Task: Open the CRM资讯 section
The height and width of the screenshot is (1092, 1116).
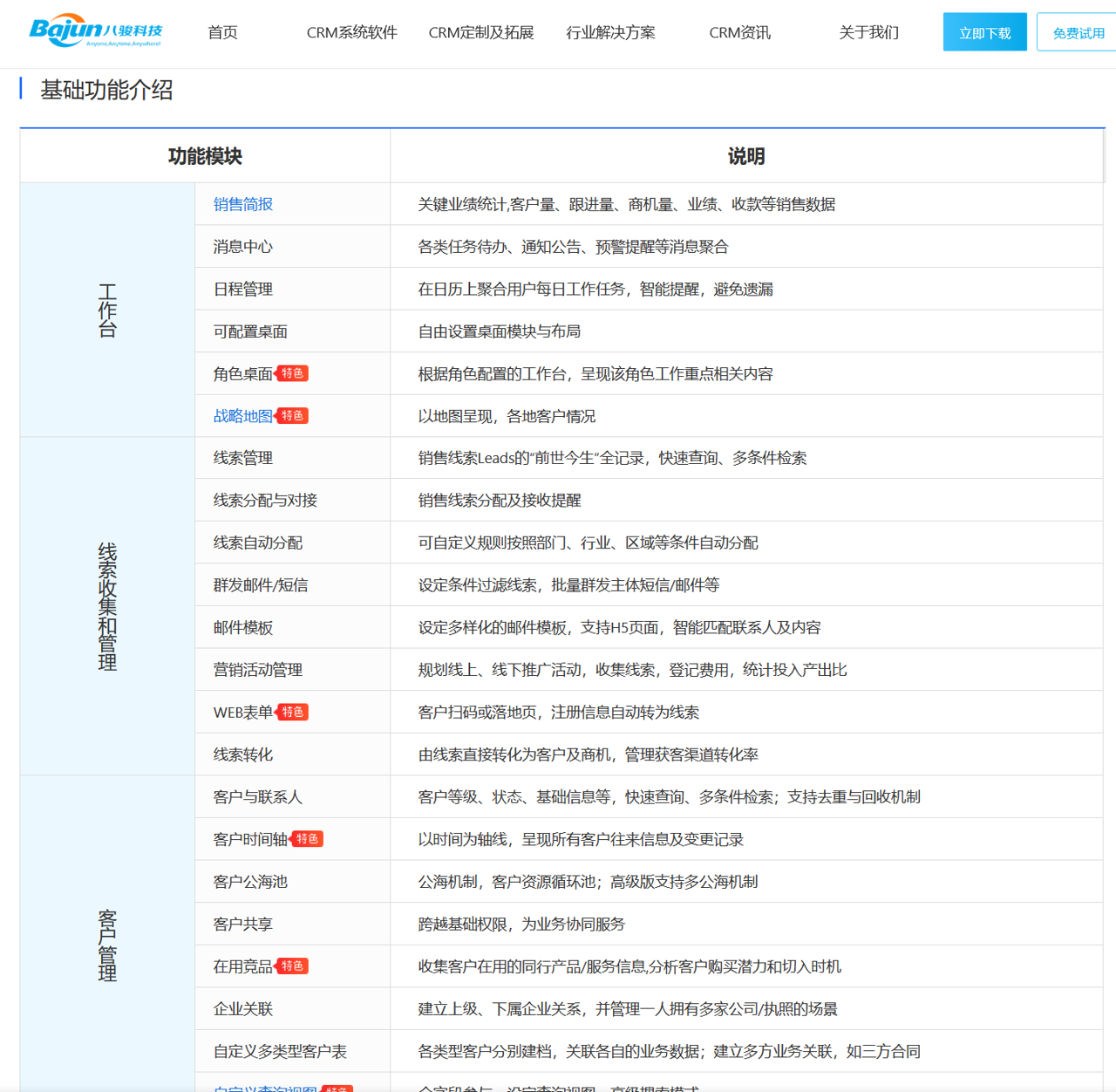Action: tap(739, 32)
